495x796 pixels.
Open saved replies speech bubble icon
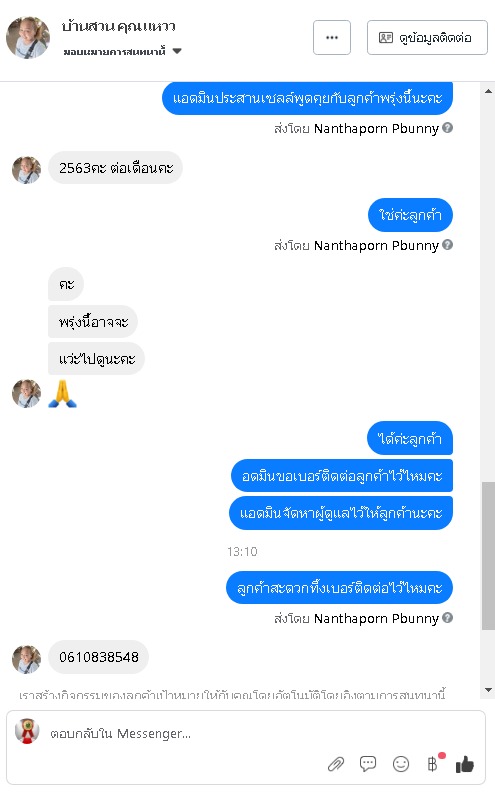click(368, 763)
